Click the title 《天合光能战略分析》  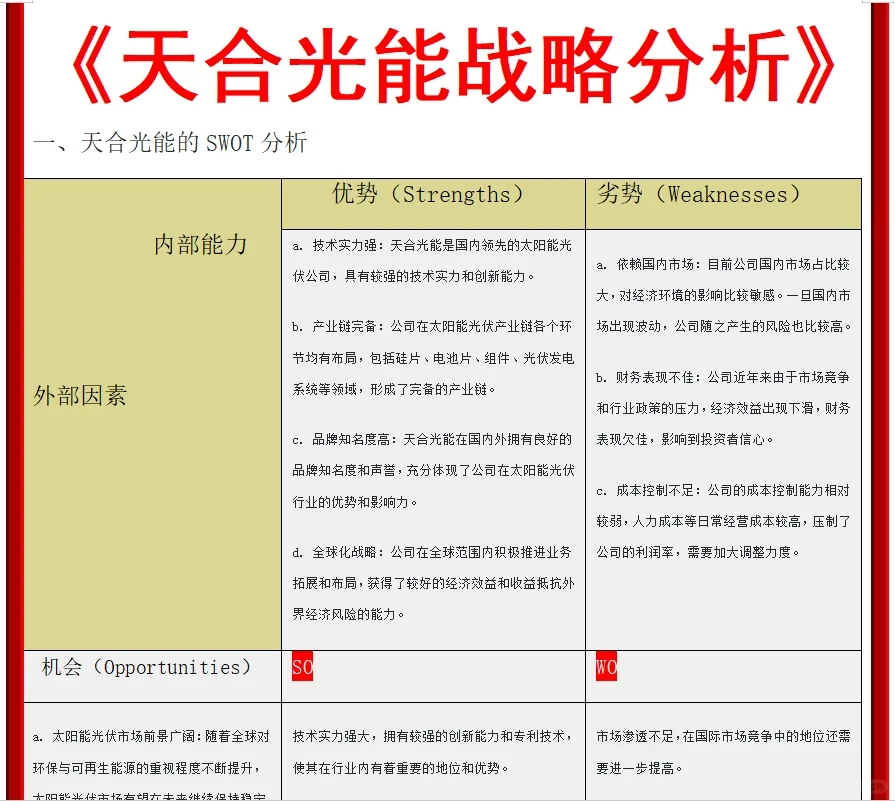point(453,66)
